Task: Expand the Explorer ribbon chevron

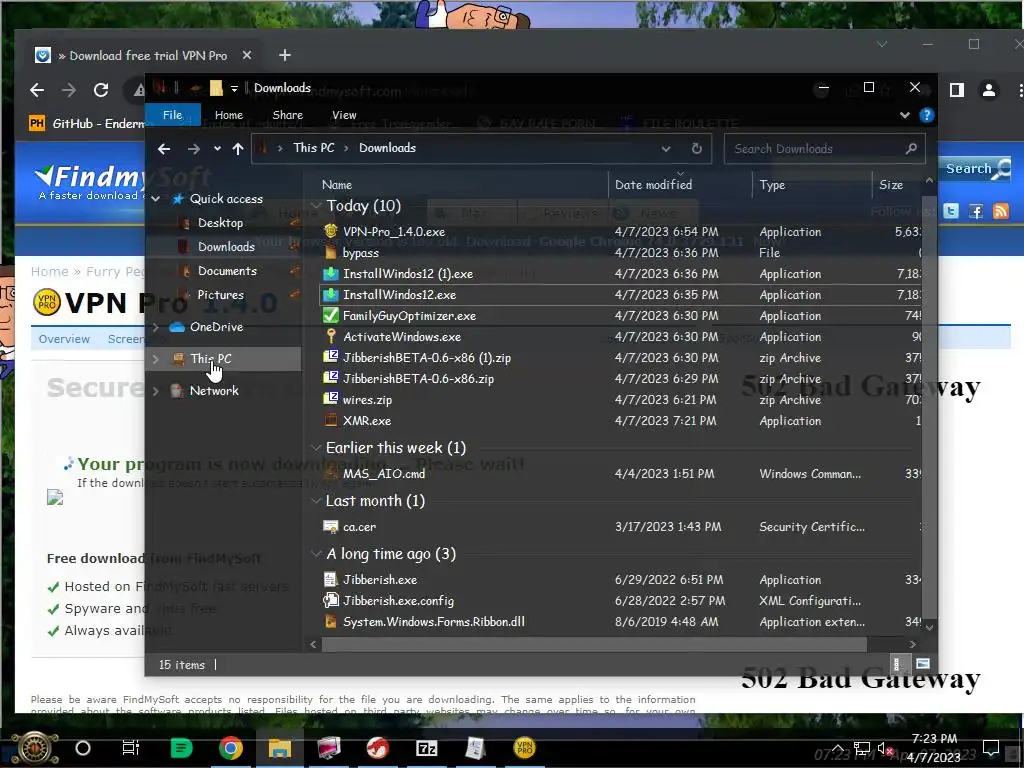Action: click(904, 116)
